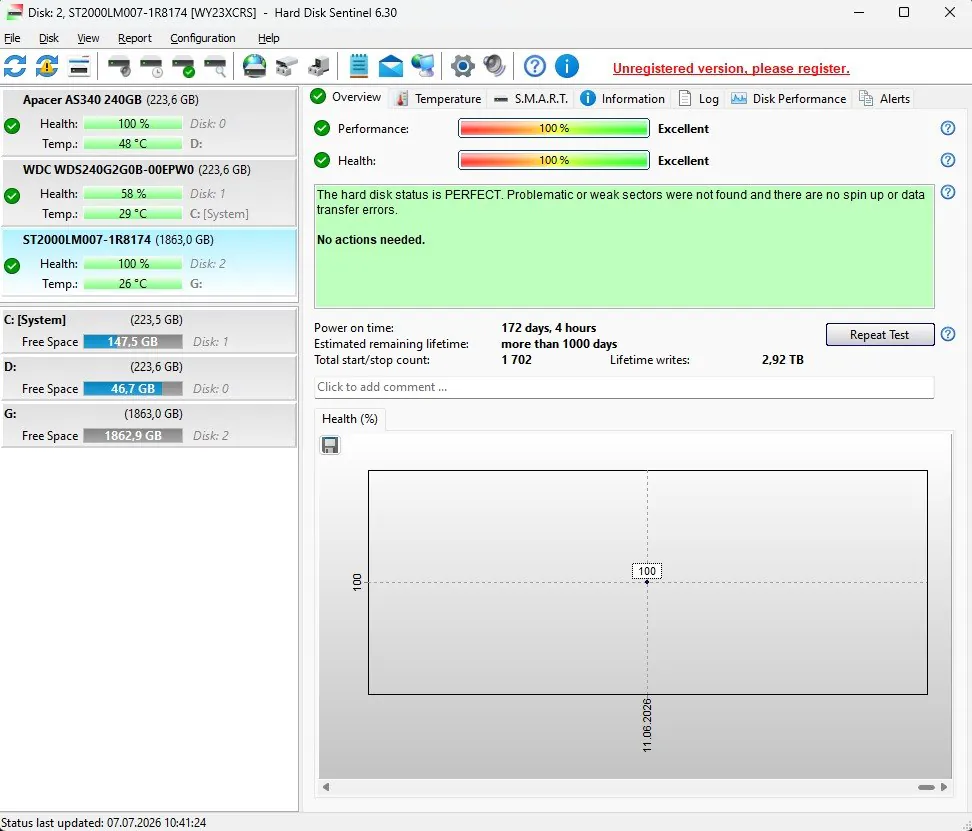Click the Health 100 % gradient bar

click(554, 160)
